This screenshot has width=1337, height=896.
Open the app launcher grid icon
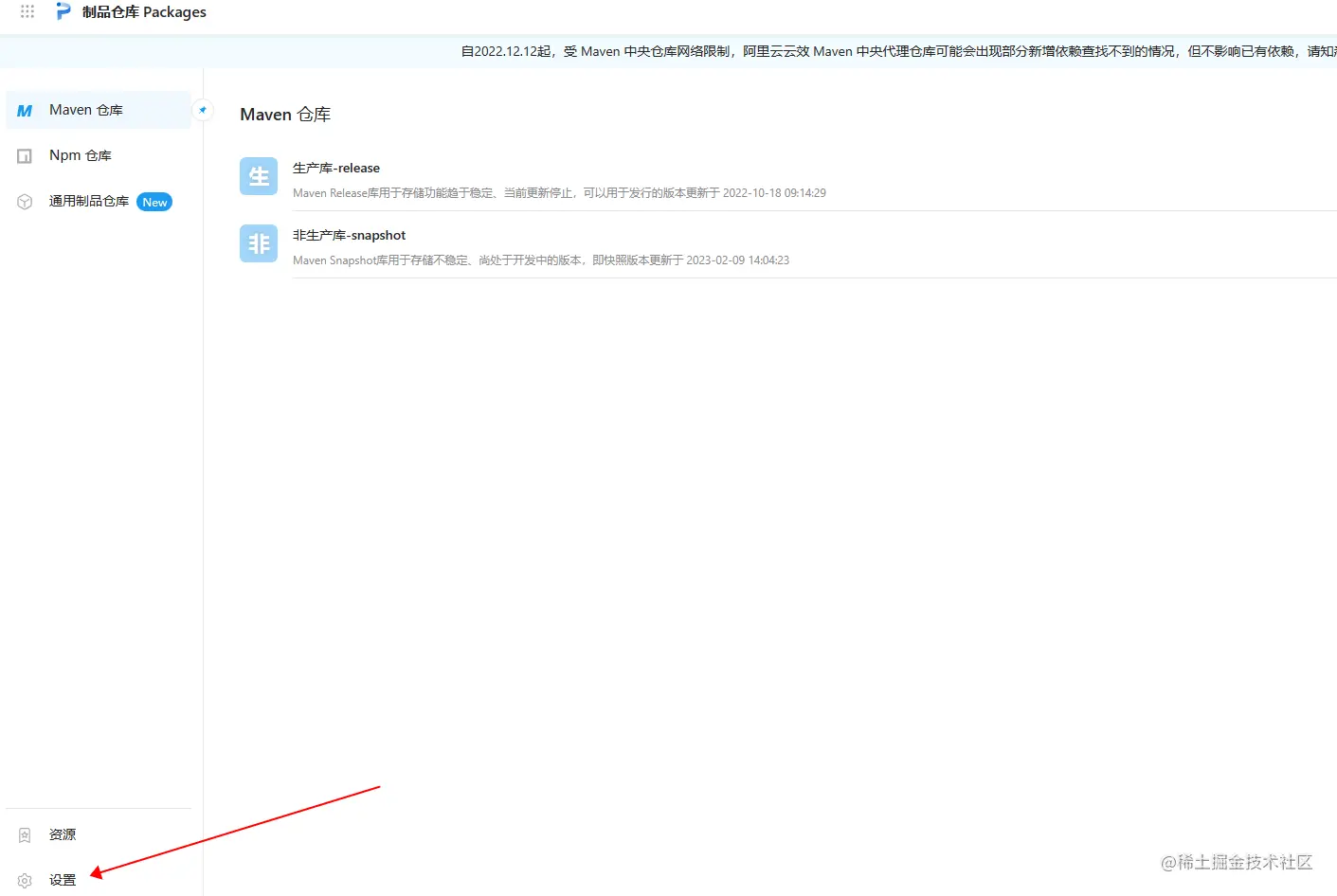pyautogui.click(x=27, y=11)
